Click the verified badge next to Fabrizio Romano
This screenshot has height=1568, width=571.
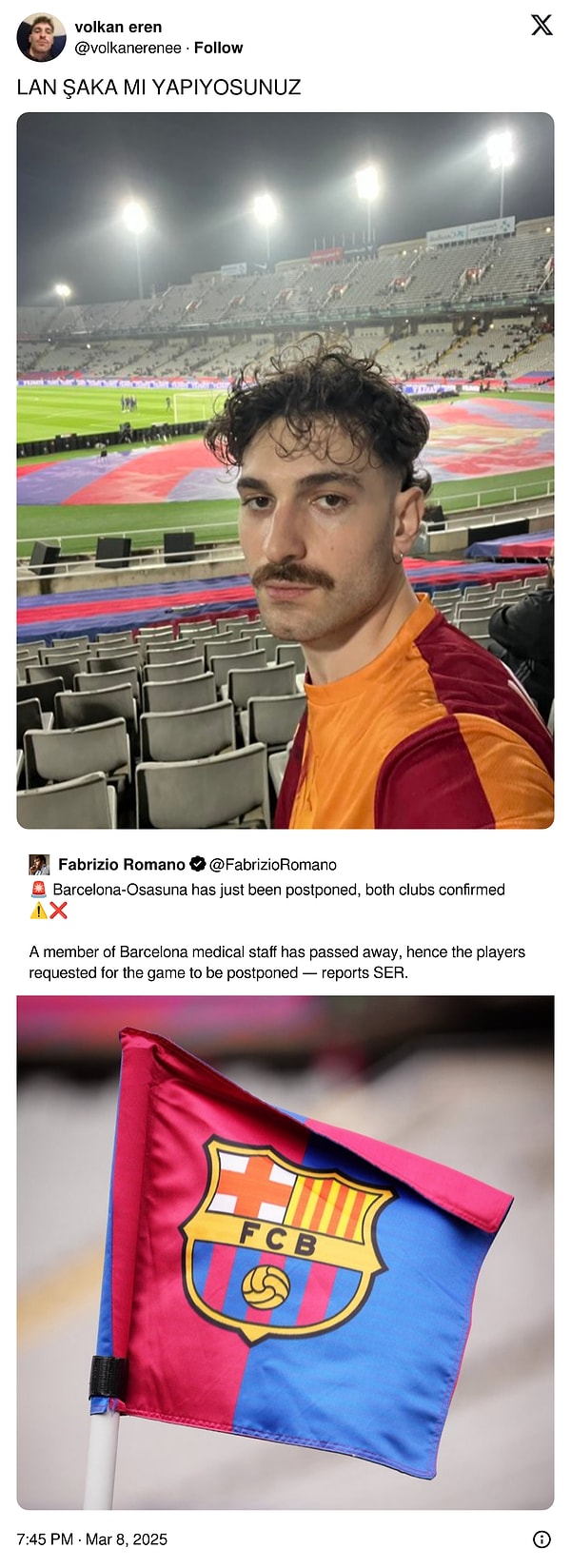pyautogui.click(x=198, y=864)
